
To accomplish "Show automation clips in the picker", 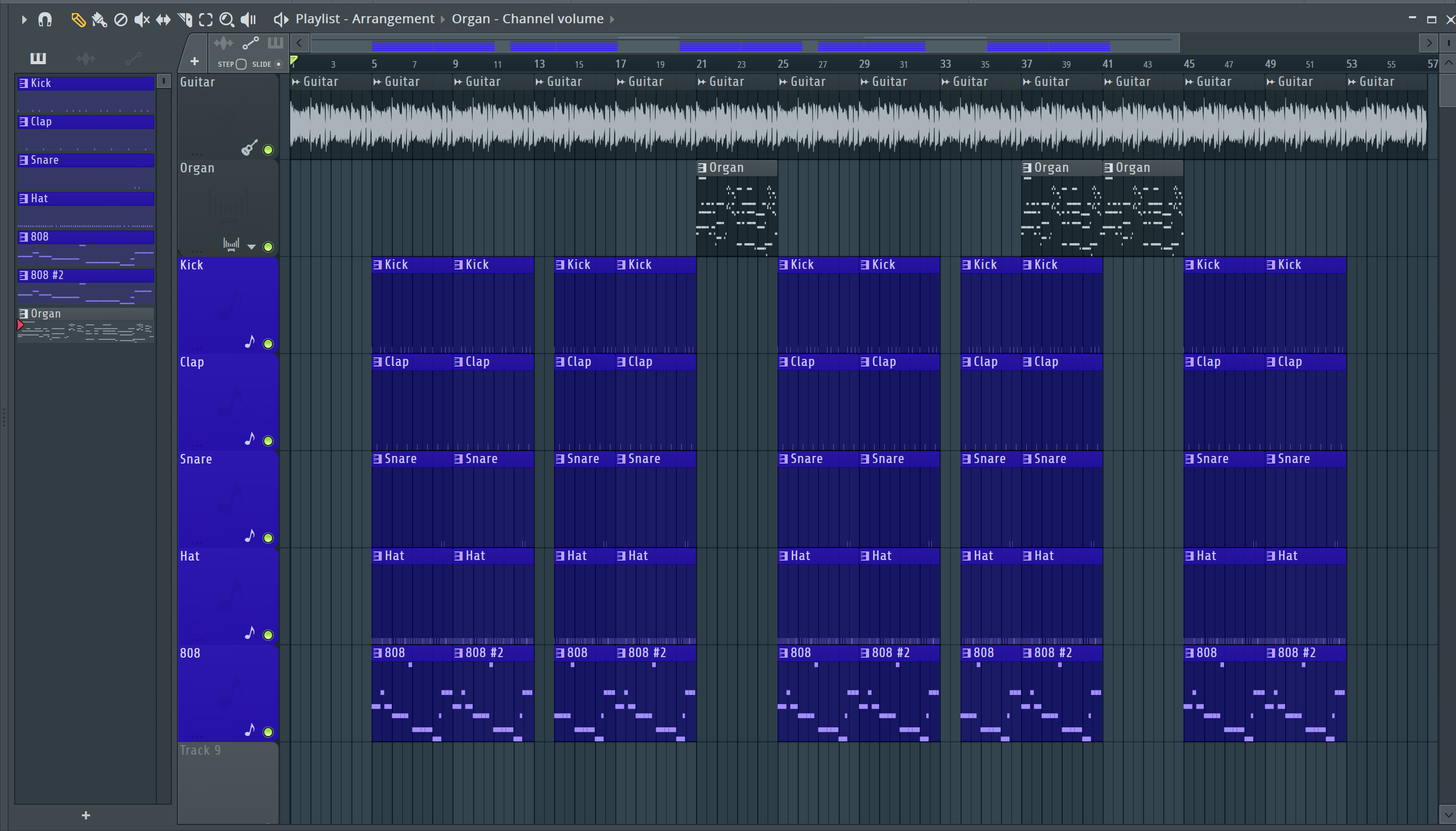I will (133, 58).
